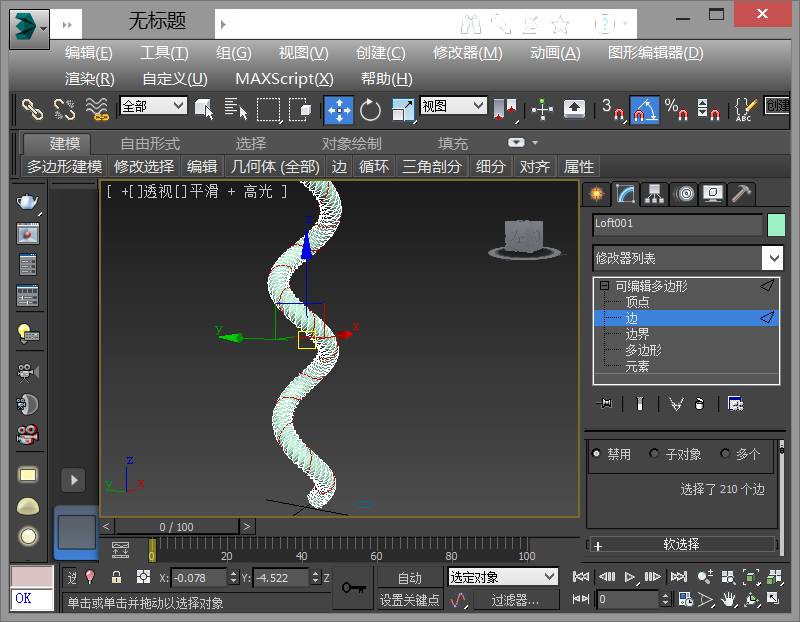Screen dimensions: 800x622
Task: Open the 渲染(R) menu
Action: [x=90, y=79]
